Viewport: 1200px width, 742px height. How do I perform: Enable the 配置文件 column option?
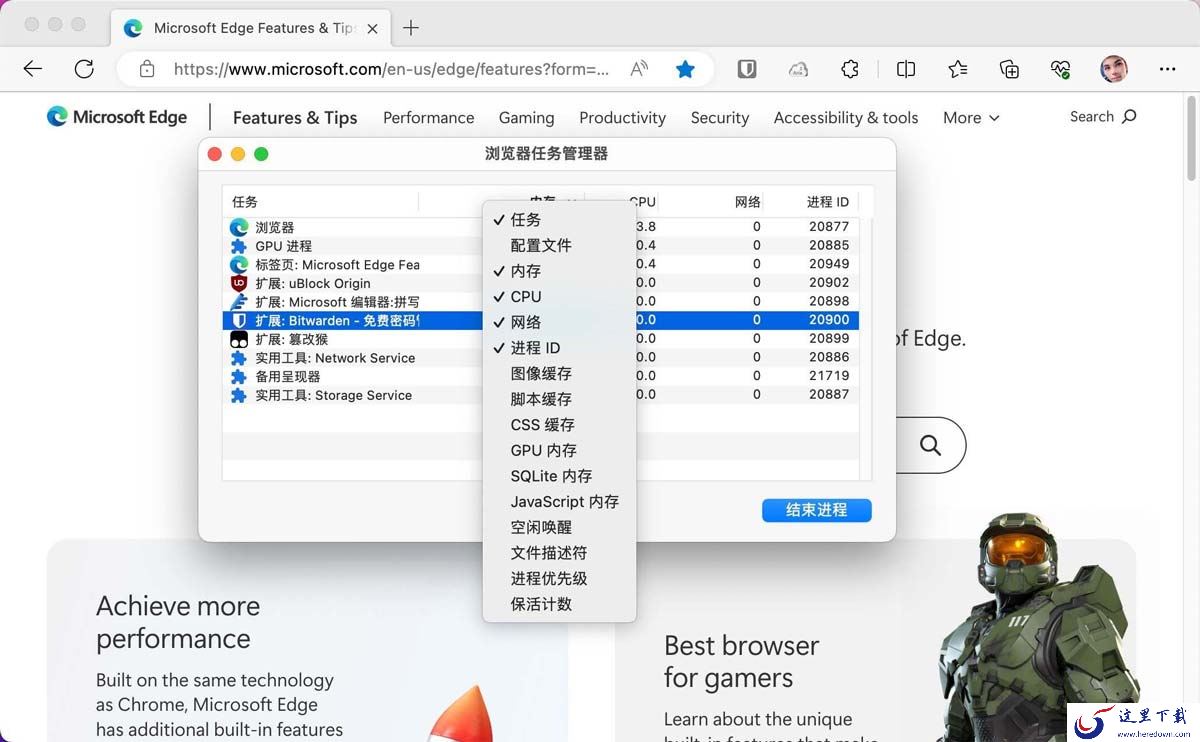pyautogui.click(x=559, y=245)
